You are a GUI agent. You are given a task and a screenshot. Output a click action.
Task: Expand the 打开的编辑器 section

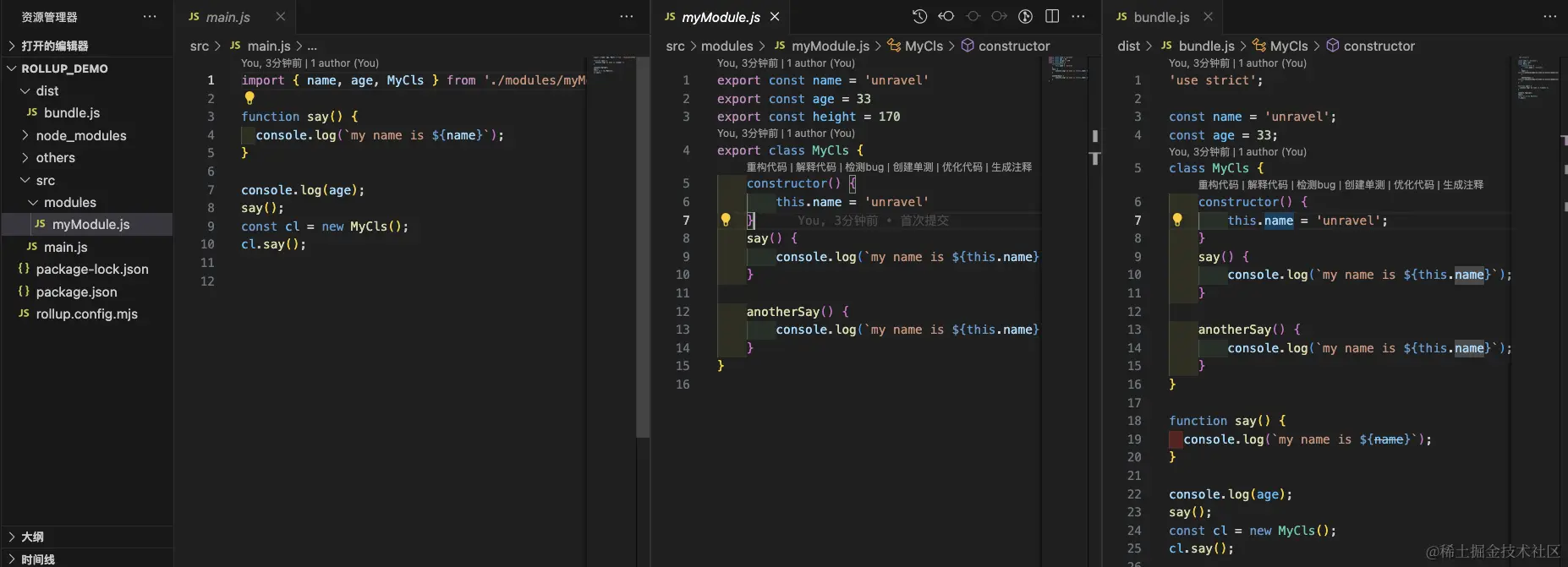[12, 46]
